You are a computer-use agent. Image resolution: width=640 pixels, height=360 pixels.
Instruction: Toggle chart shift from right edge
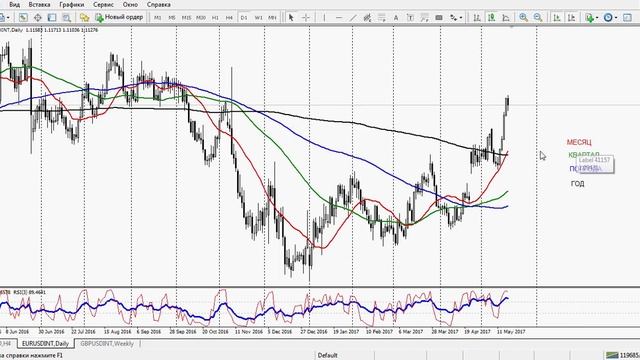[x=571, y=18]
